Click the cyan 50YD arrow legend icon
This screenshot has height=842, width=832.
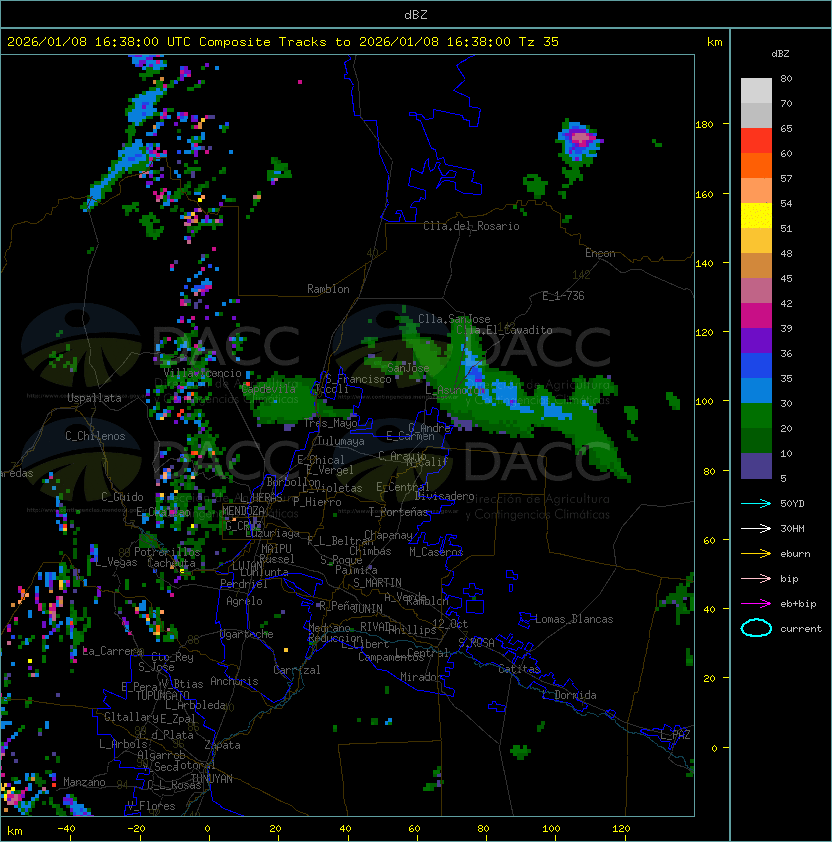pyautogui.click(x=756, y=504)
